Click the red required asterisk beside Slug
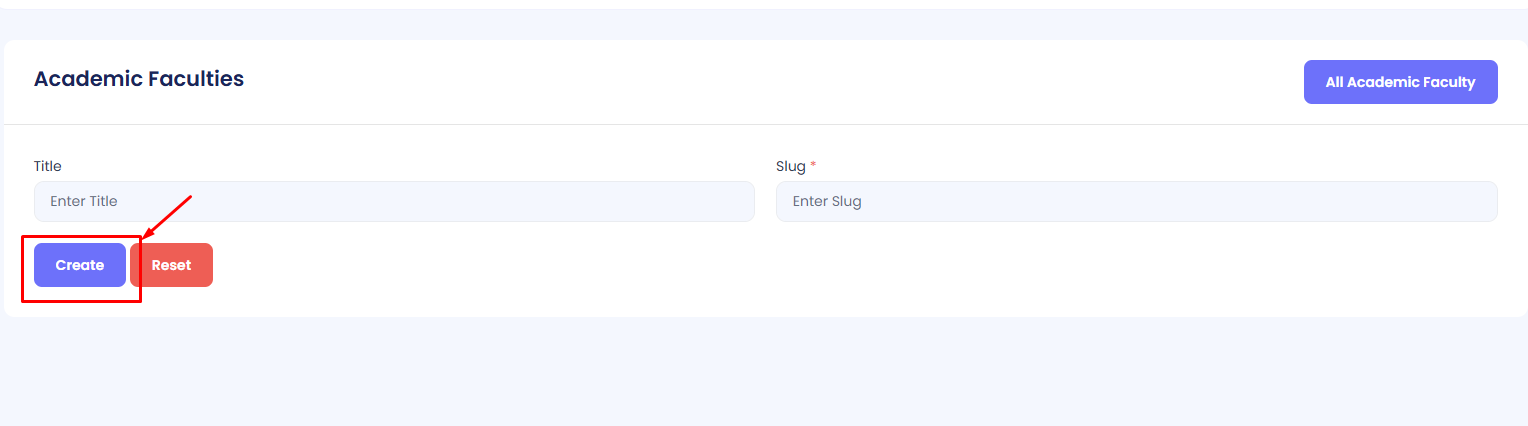 coord(813,165)
